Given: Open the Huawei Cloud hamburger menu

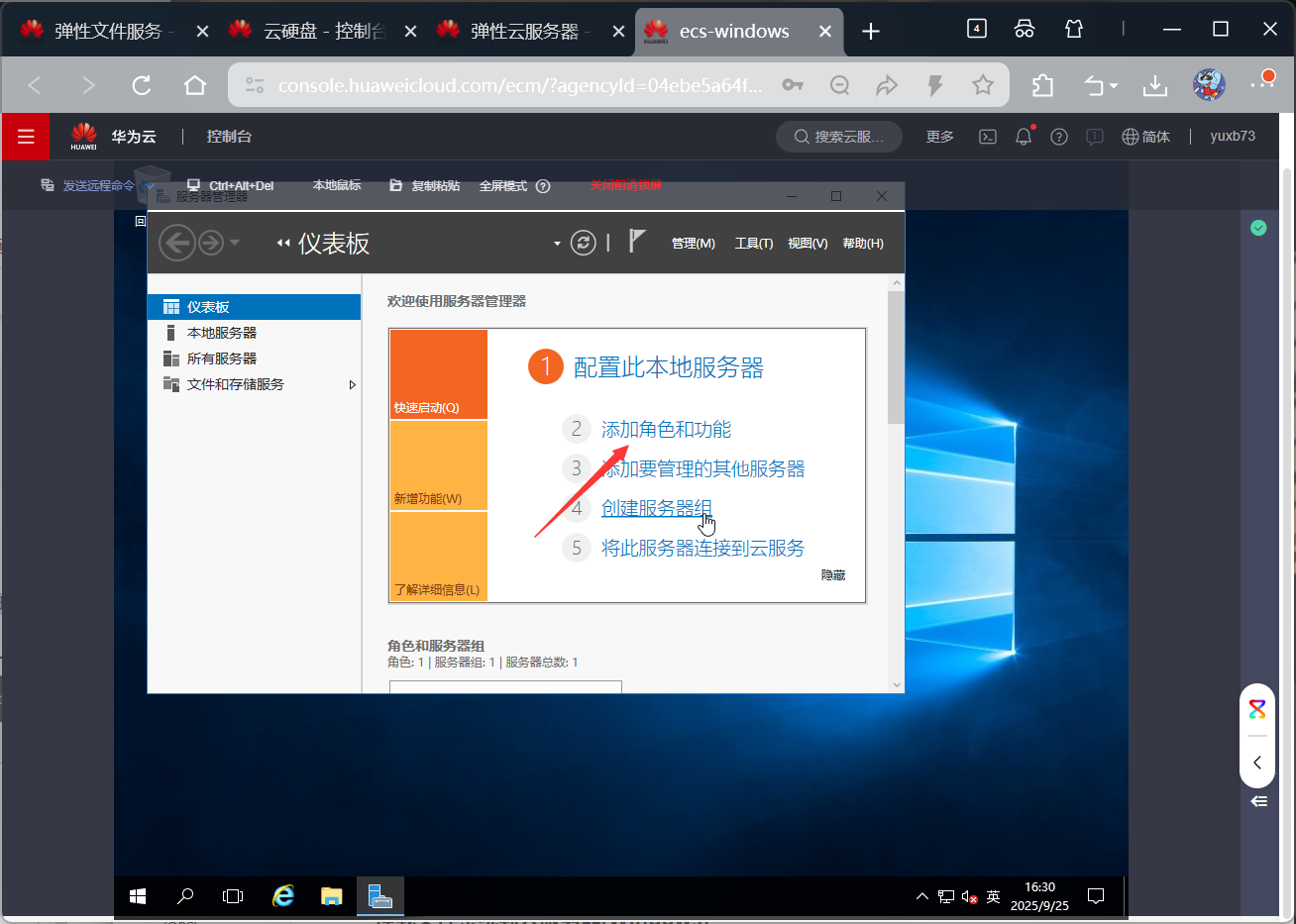Looking at the screenshot, I should pos(26,137).
